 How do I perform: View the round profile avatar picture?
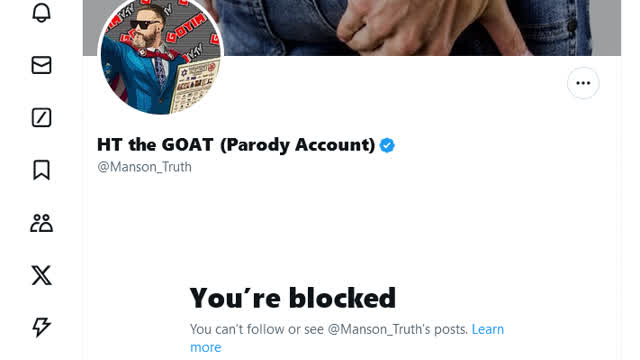pos(160,54)
